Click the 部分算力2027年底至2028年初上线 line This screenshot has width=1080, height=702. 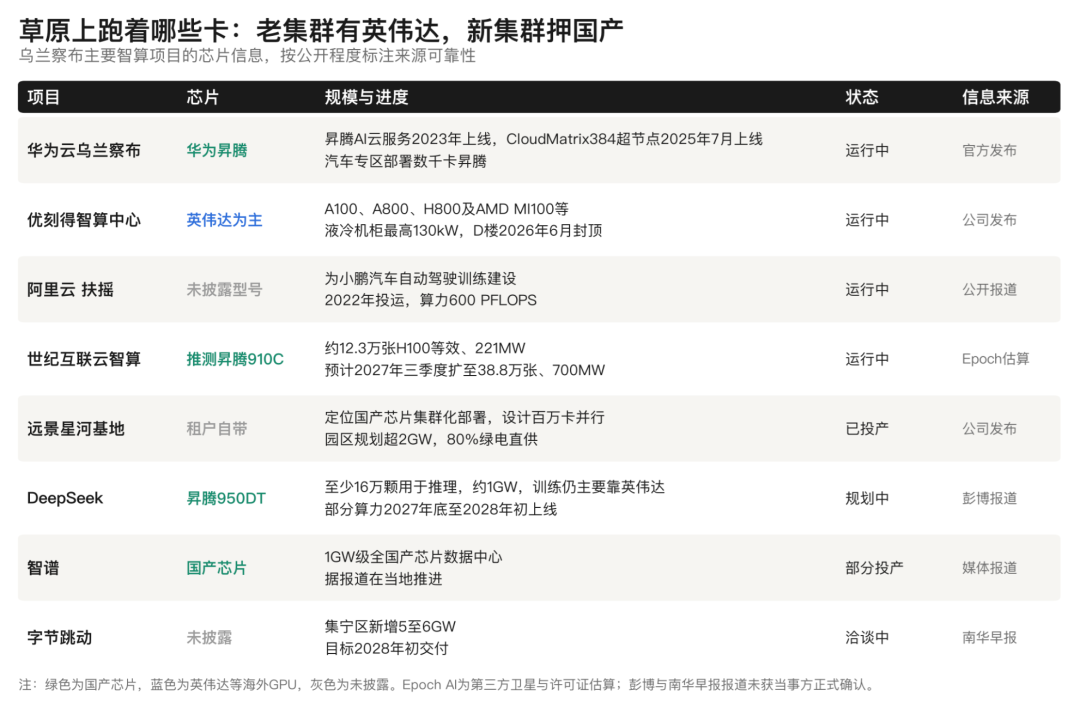pyautogui.click(x=441, y=509)
